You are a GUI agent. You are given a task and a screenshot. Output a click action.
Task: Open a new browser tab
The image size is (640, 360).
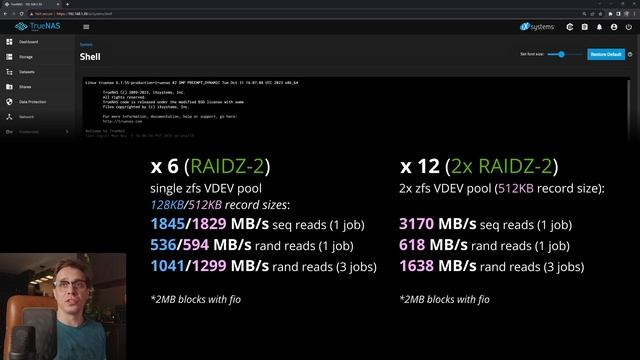point(67,4)
